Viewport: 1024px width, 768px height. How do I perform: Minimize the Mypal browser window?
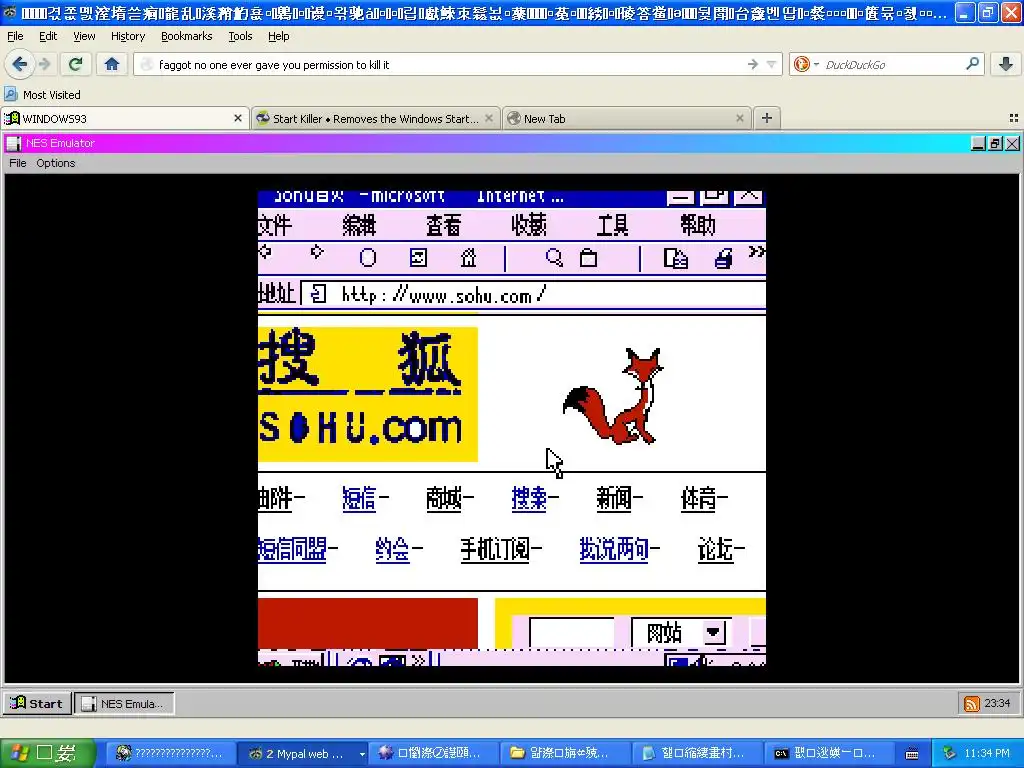click(965, 12)
